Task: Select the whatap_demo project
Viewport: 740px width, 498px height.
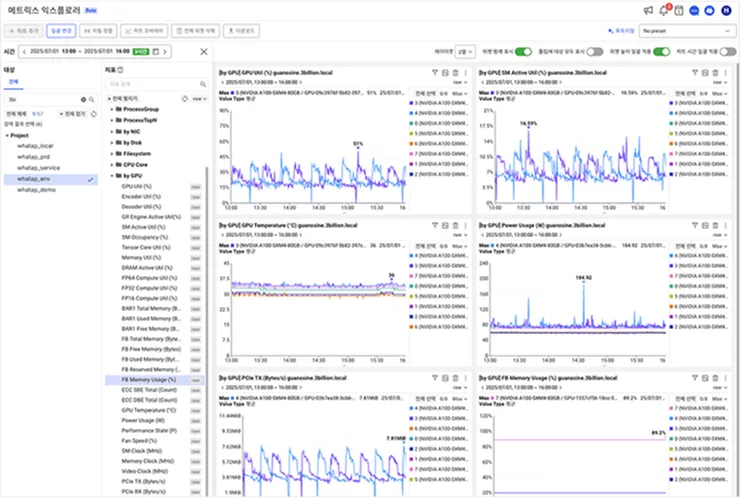Action: [x=36, y=190]
